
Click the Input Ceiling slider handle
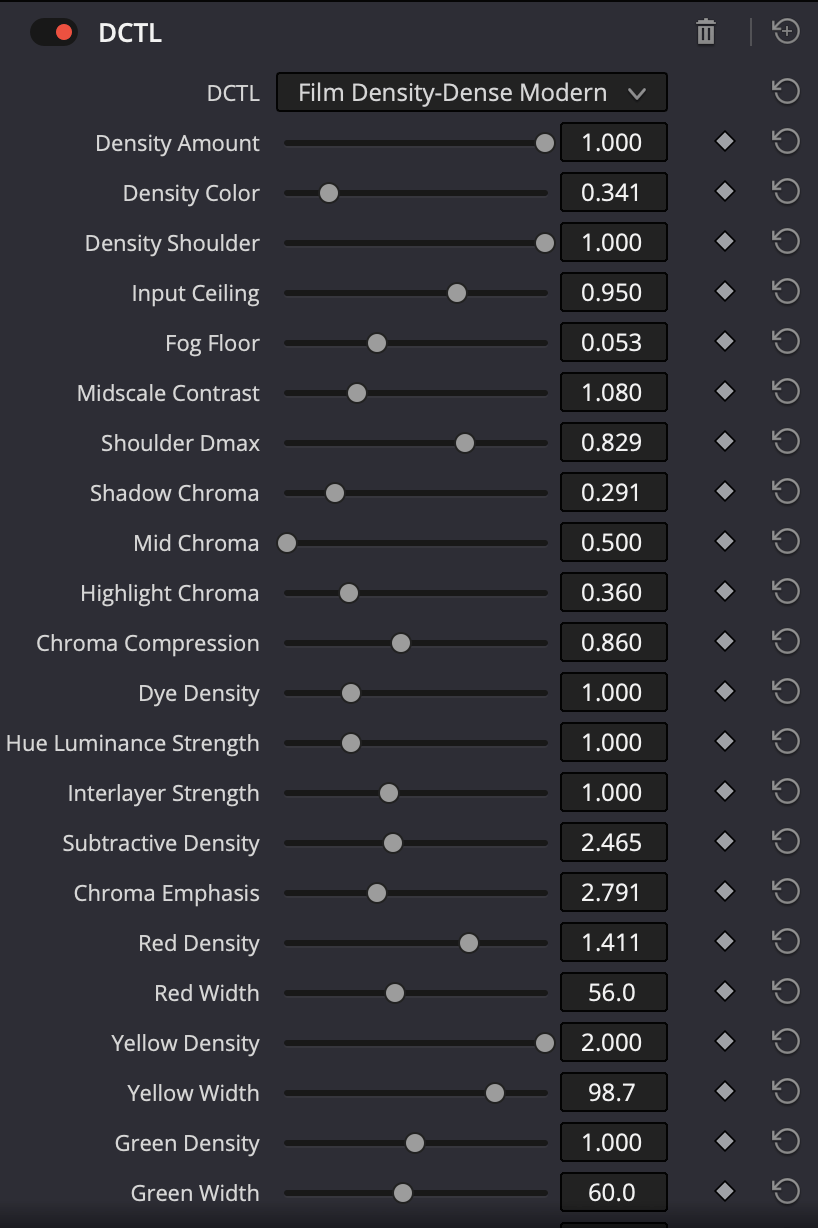(457, 293)
